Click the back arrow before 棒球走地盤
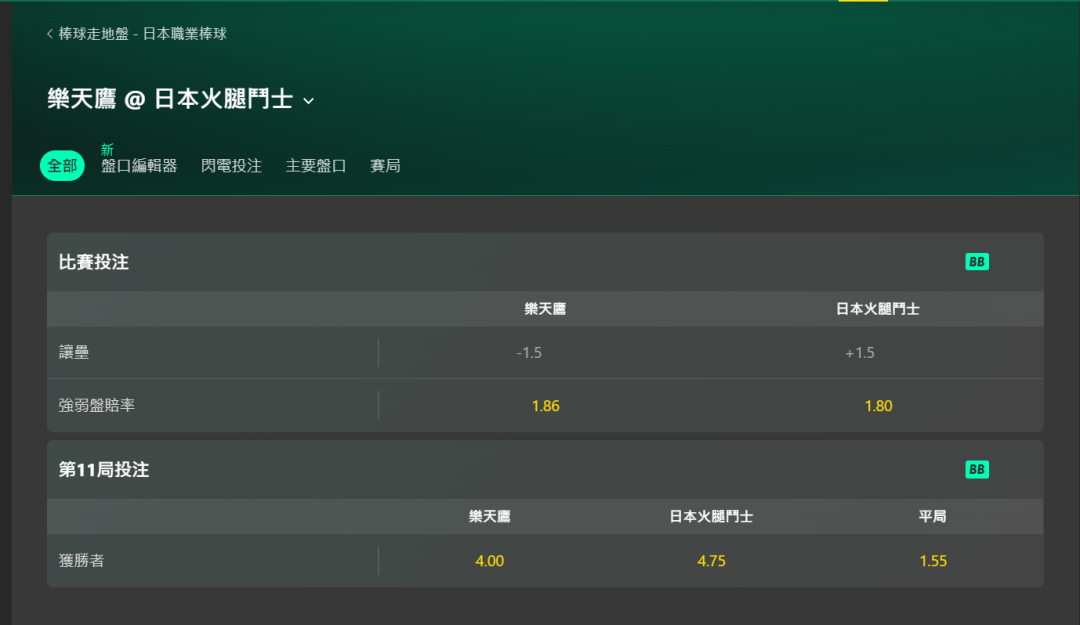1080x625 pixels. [x=50, y=34]
